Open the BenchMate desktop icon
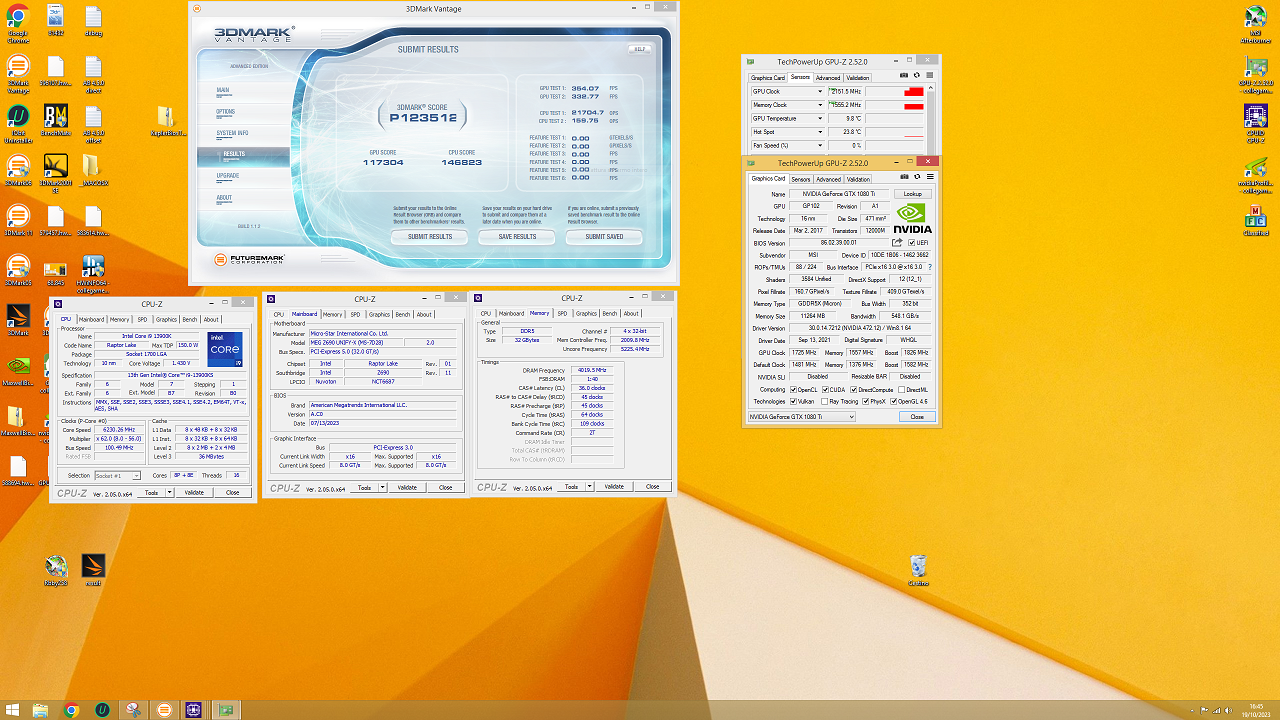 pos(56,118)
